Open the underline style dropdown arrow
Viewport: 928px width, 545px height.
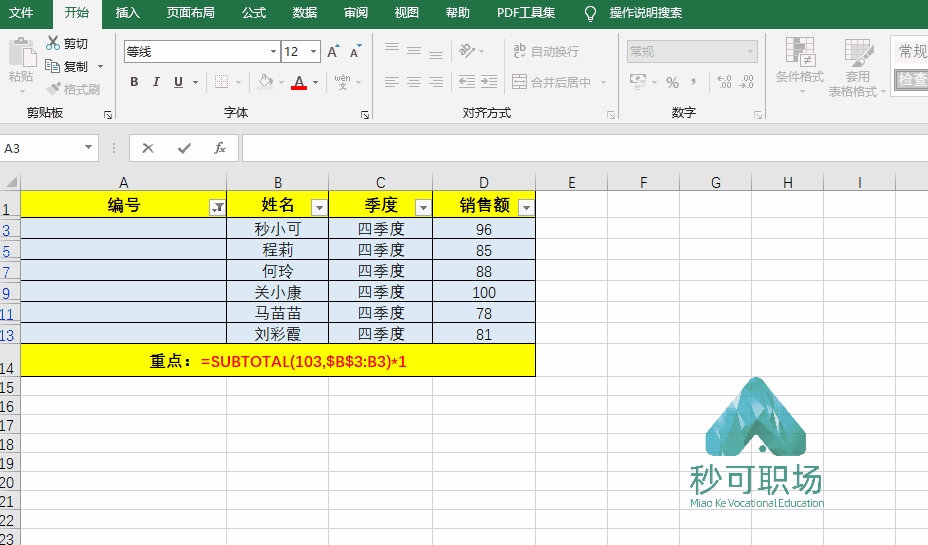tap(195, 82)
